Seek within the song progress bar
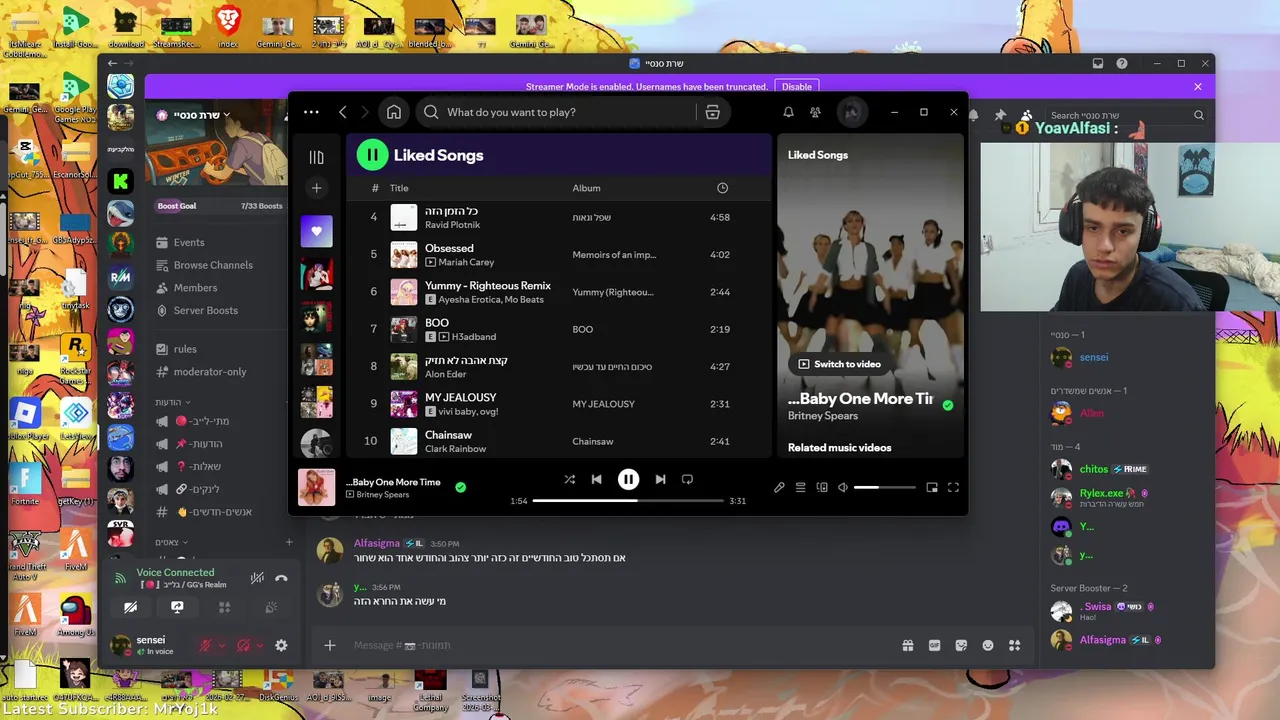1280x720 pixels. pyautogui.click(x=628, y=500)
